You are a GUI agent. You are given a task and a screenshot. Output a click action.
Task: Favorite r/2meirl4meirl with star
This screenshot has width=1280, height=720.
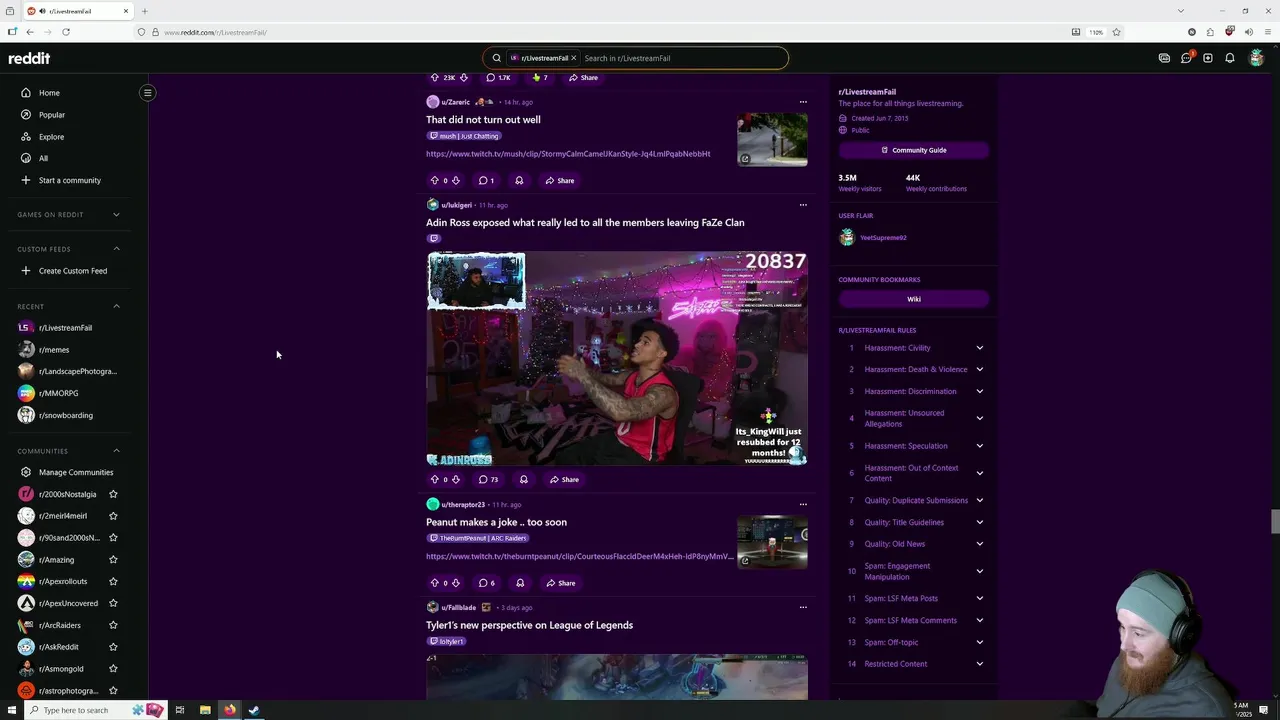point(113,516)
